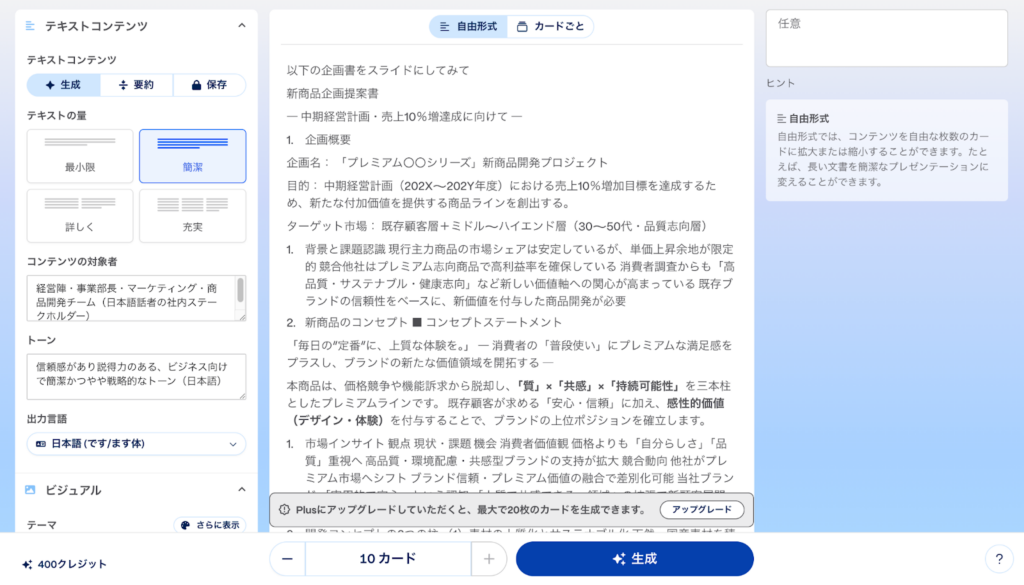Select the 要約 text content mode
The height and width of the screenshot is (585, 1024).
pos(136,85)
